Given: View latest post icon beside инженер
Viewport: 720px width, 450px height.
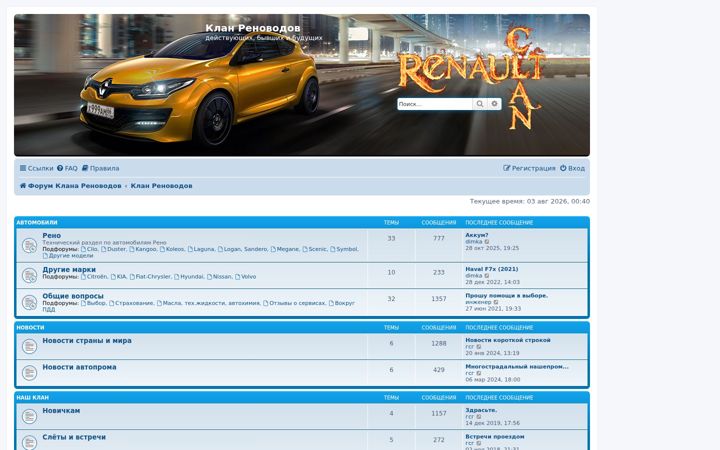Looking at the screenshot, I should 496,302.
